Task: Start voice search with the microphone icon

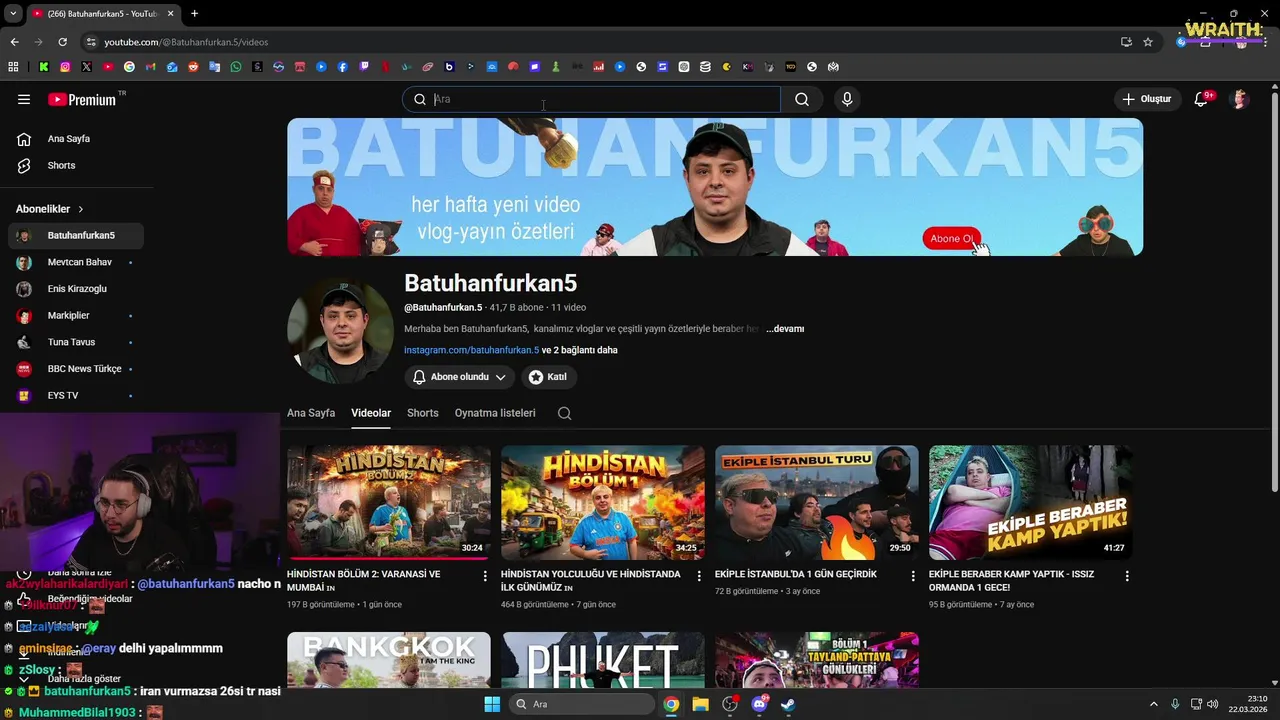Action: pyautogui.click(x=847, y=99)
